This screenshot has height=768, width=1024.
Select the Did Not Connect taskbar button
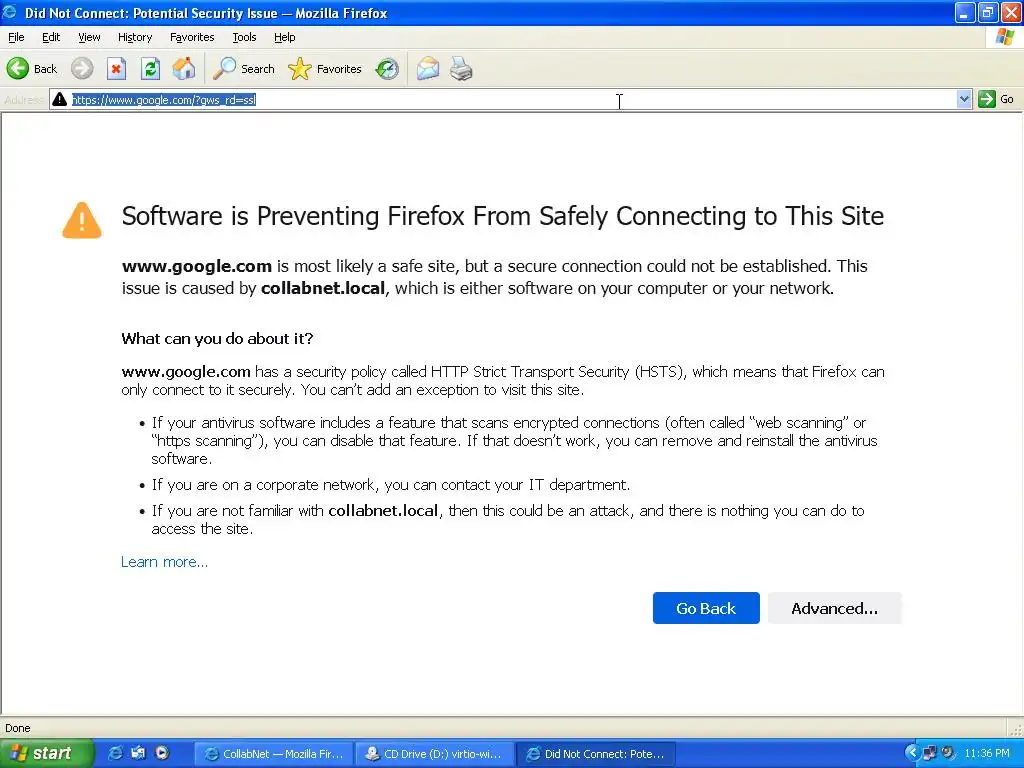(596, 754)
